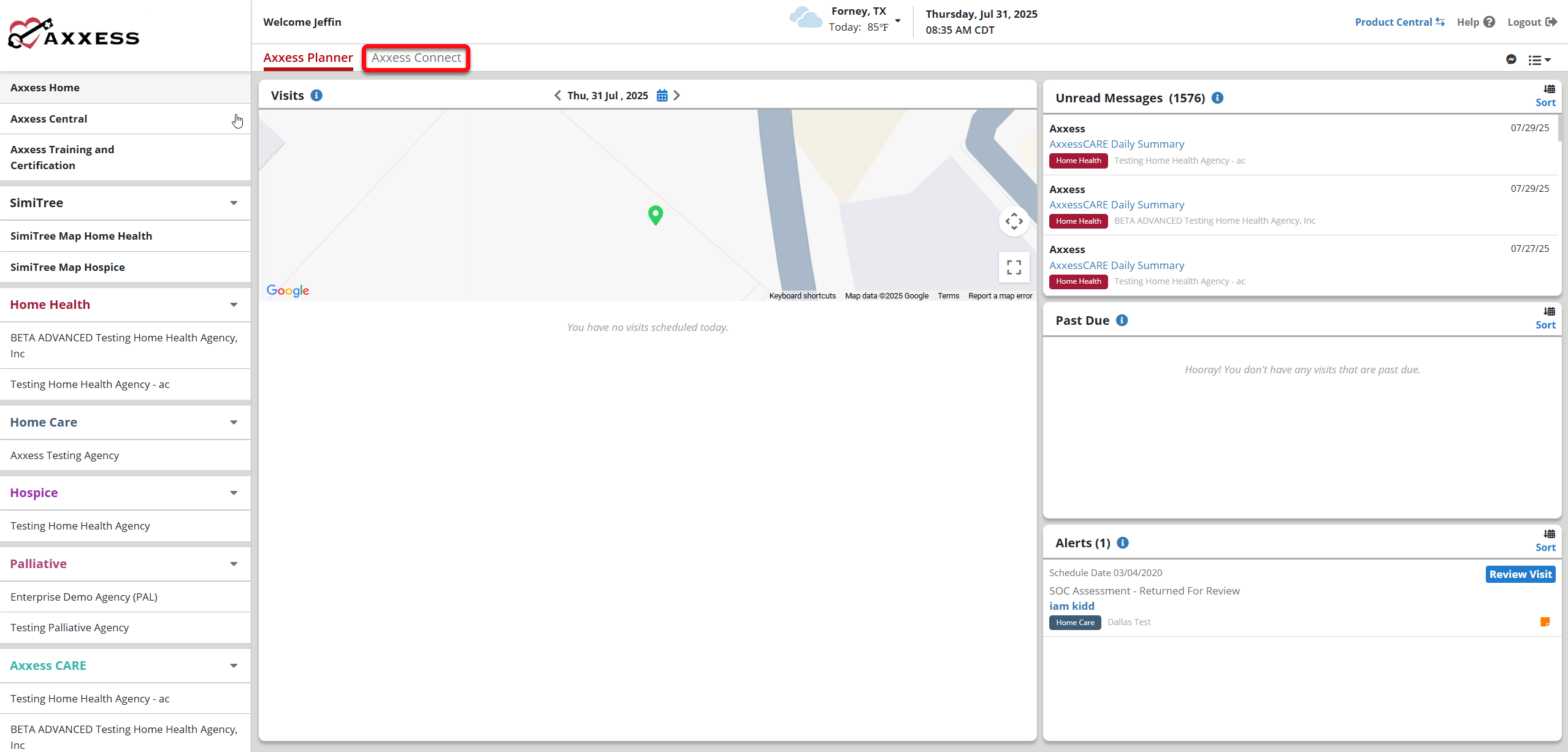
Task: Open Product Central link
Action: tap(1399, 22)
